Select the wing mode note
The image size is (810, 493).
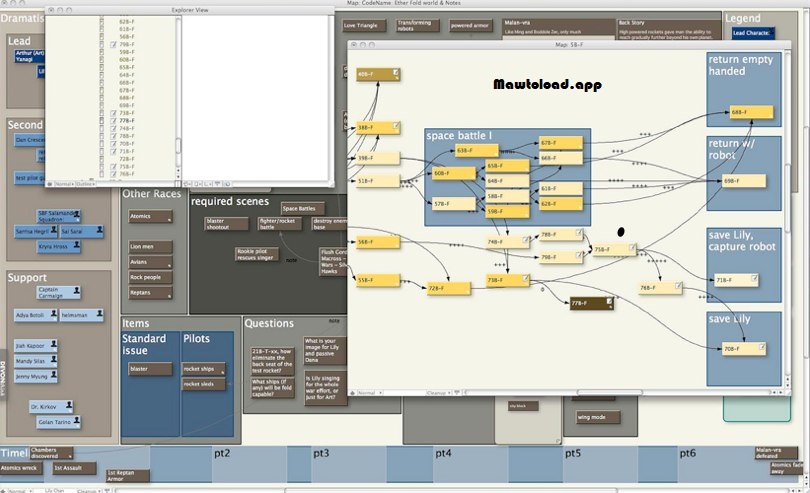(598, 417)
